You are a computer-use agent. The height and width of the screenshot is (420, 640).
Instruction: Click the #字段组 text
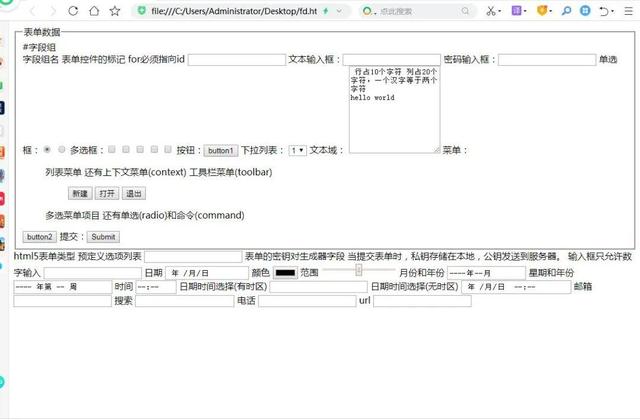(39, 47)
